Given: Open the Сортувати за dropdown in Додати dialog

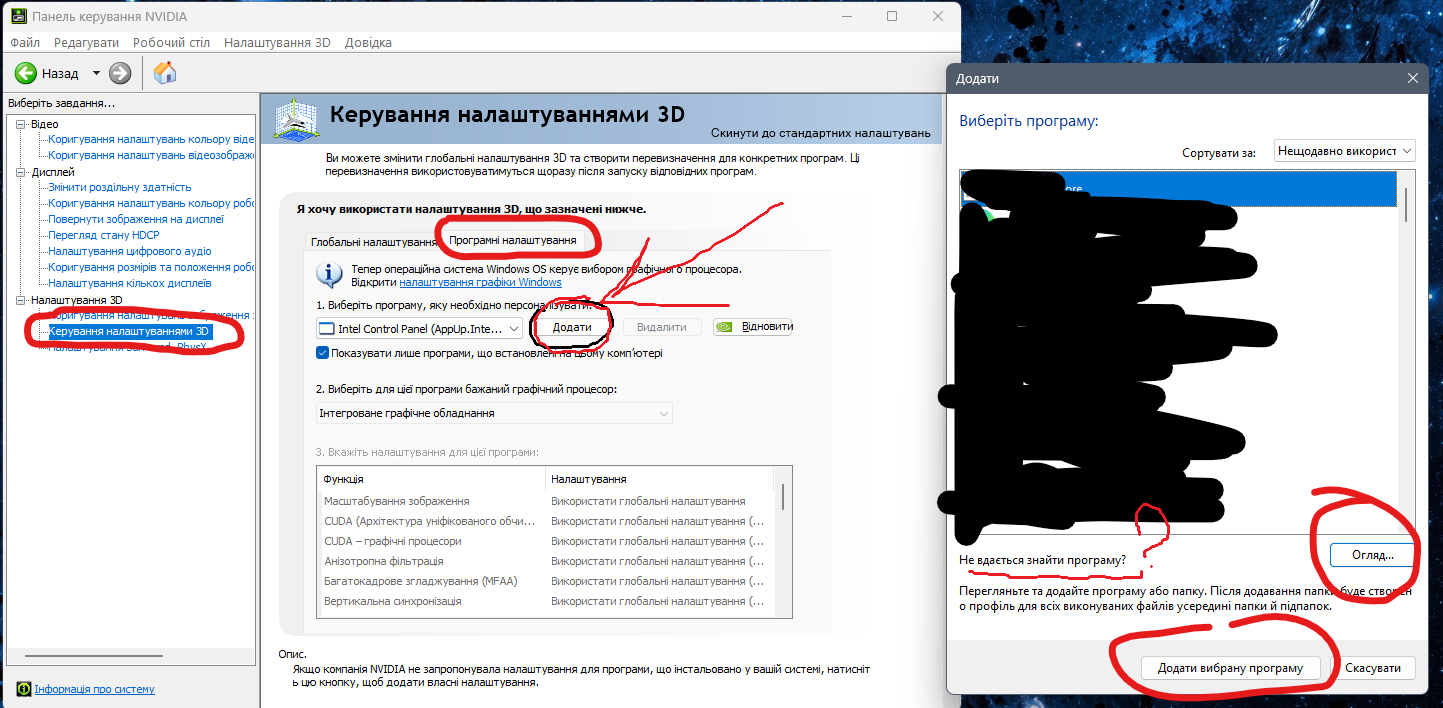Looking at the screenshot, I should click(1345, 151).
